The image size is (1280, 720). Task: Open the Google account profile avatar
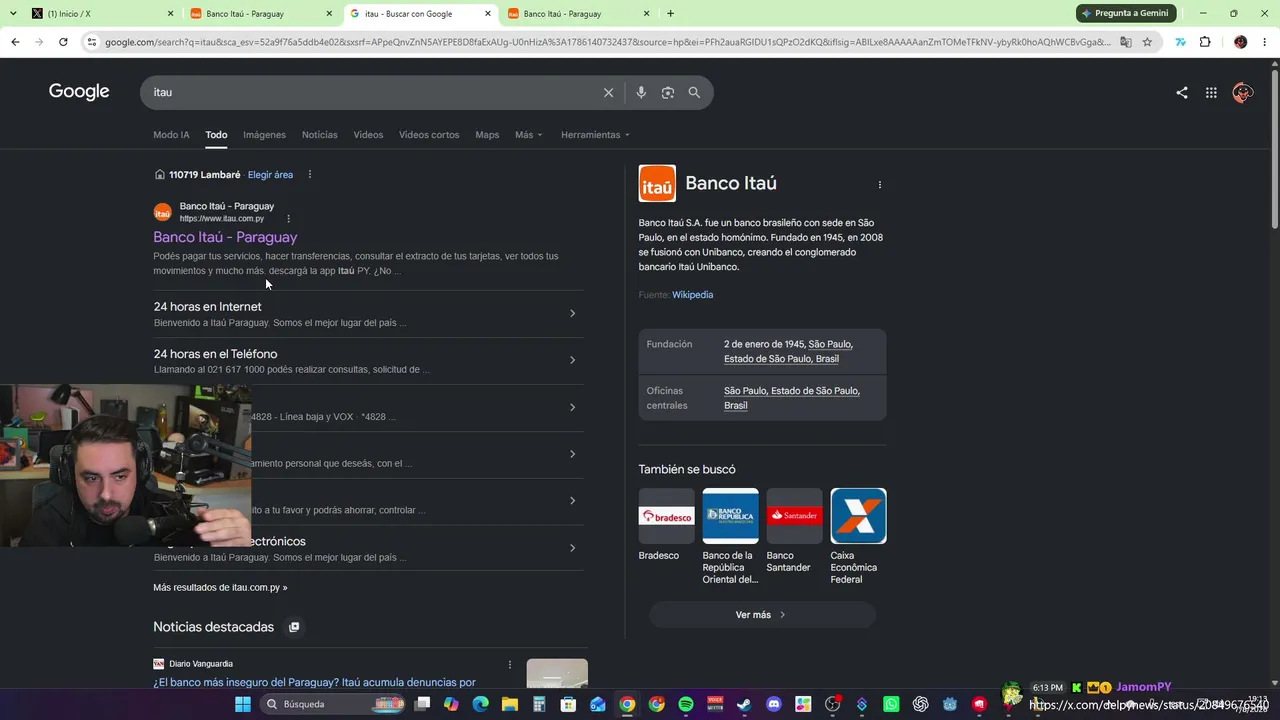tap(1243, 92)
